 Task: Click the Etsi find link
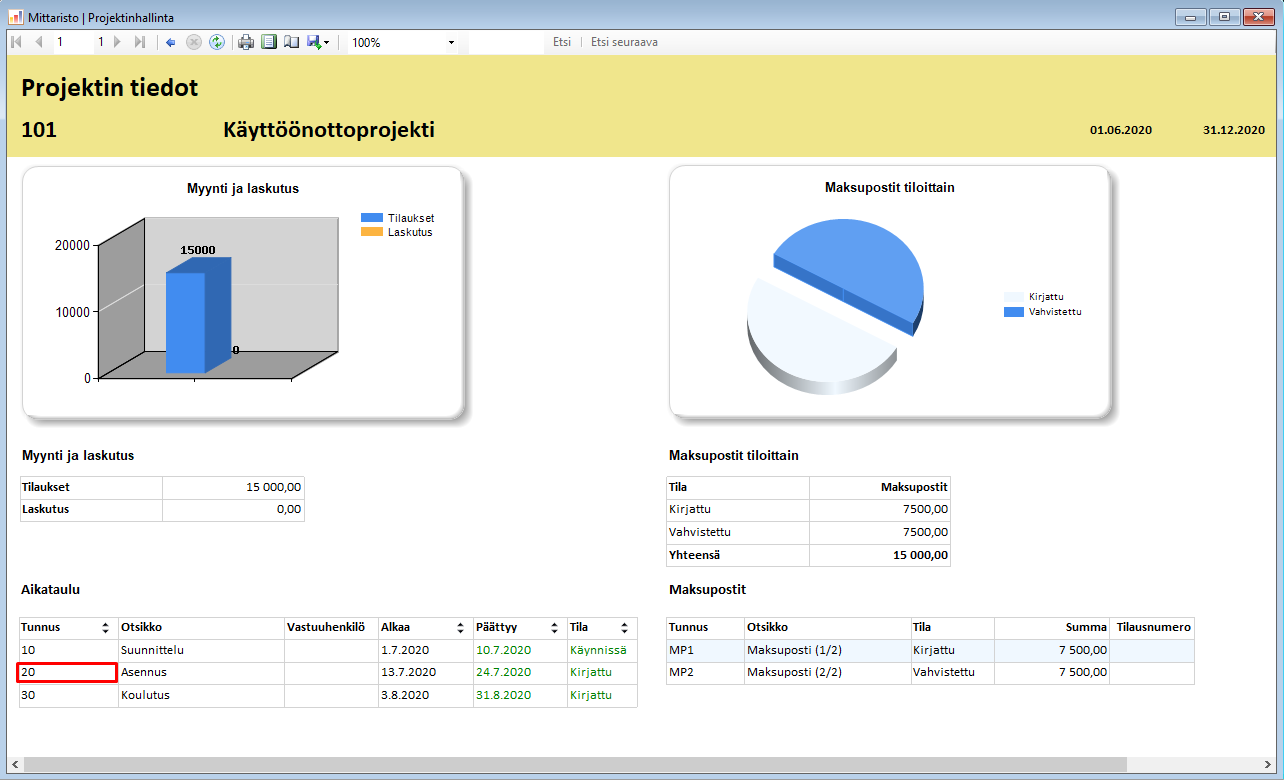click(x=562, y=43)
